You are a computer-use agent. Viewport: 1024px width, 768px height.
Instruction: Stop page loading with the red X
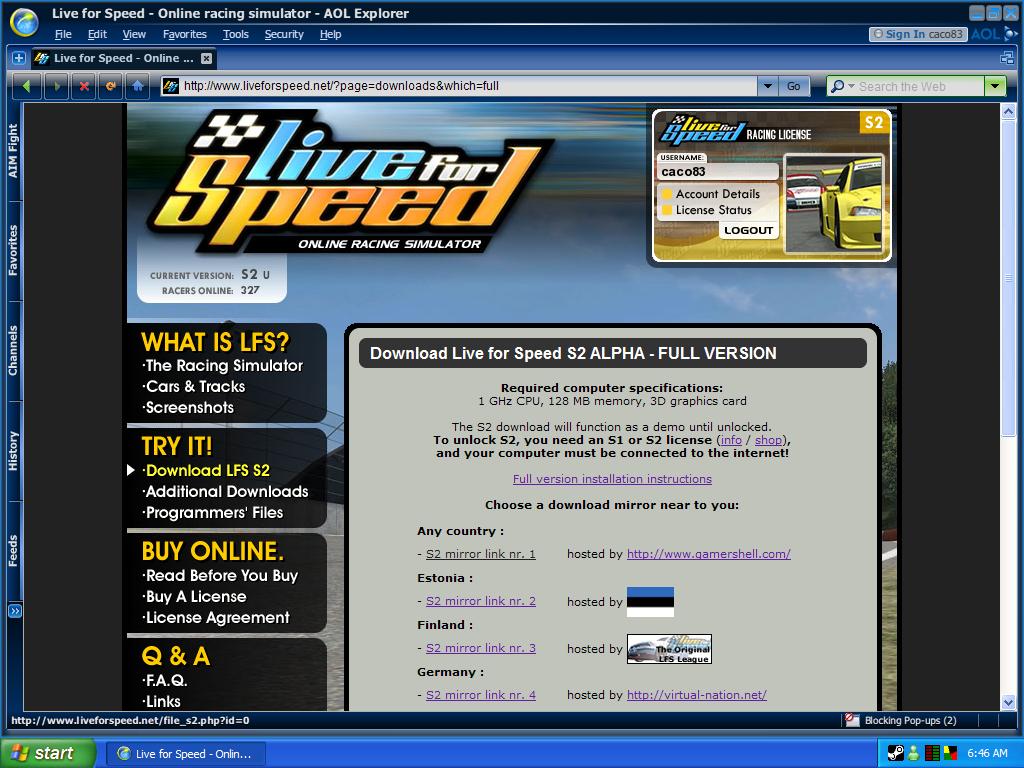pyautogui.click(x=84, y=86)
